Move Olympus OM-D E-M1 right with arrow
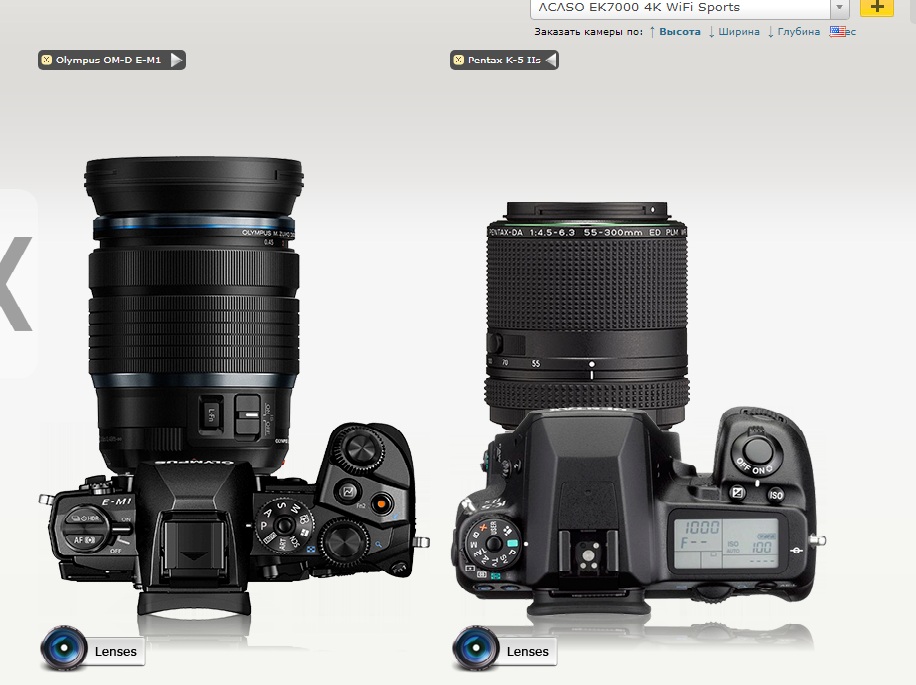The width and height of the screenshot is (916, 685). 176,60
